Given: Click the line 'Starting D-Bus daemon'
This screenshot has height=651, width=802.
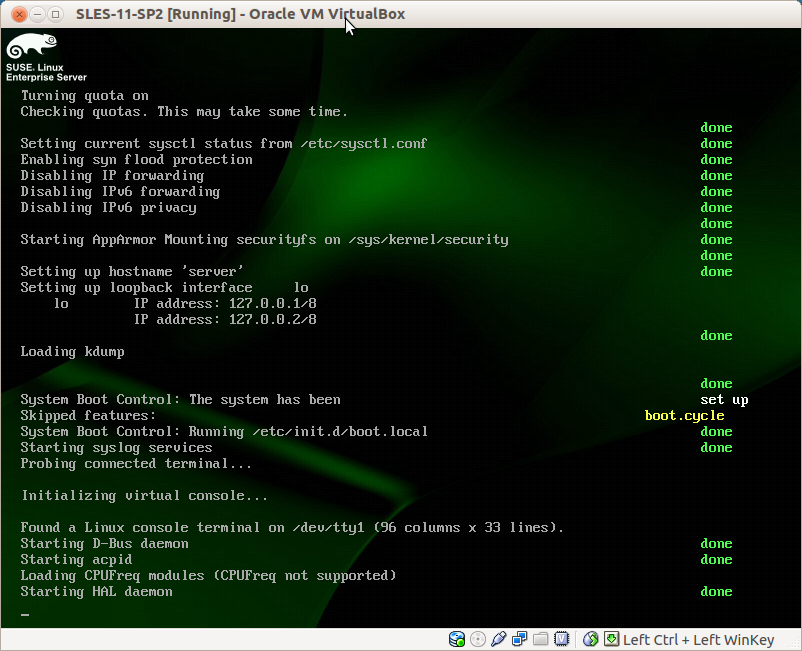Looking at the screenshot, I should [104, 544].
